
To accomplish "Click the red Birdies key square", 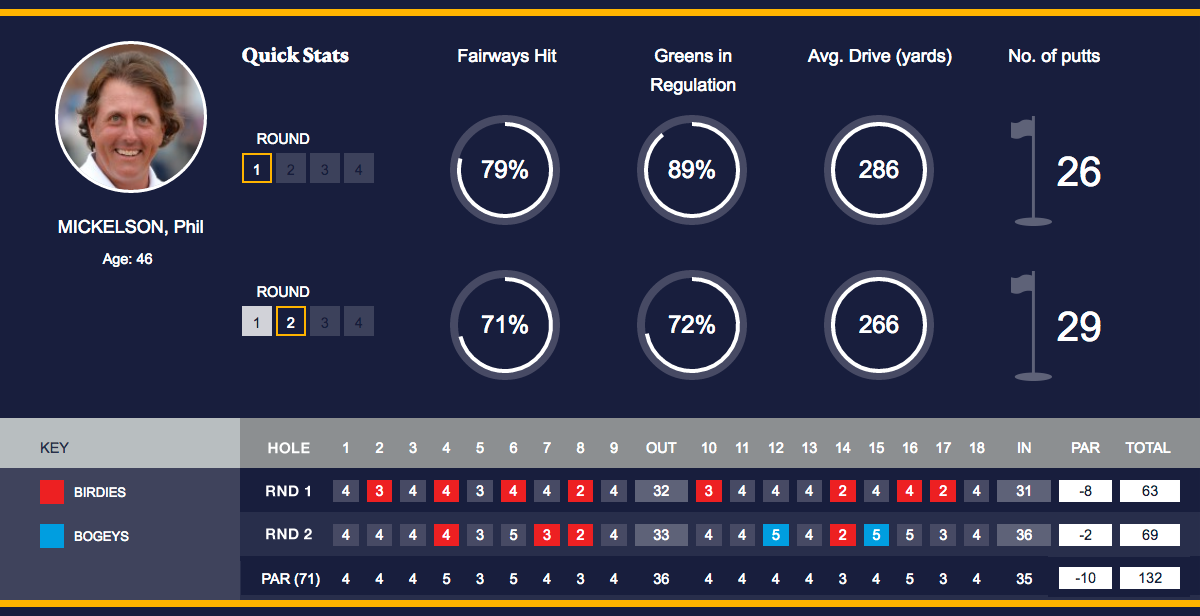I will pyautogui.click(x=52, y=492).
